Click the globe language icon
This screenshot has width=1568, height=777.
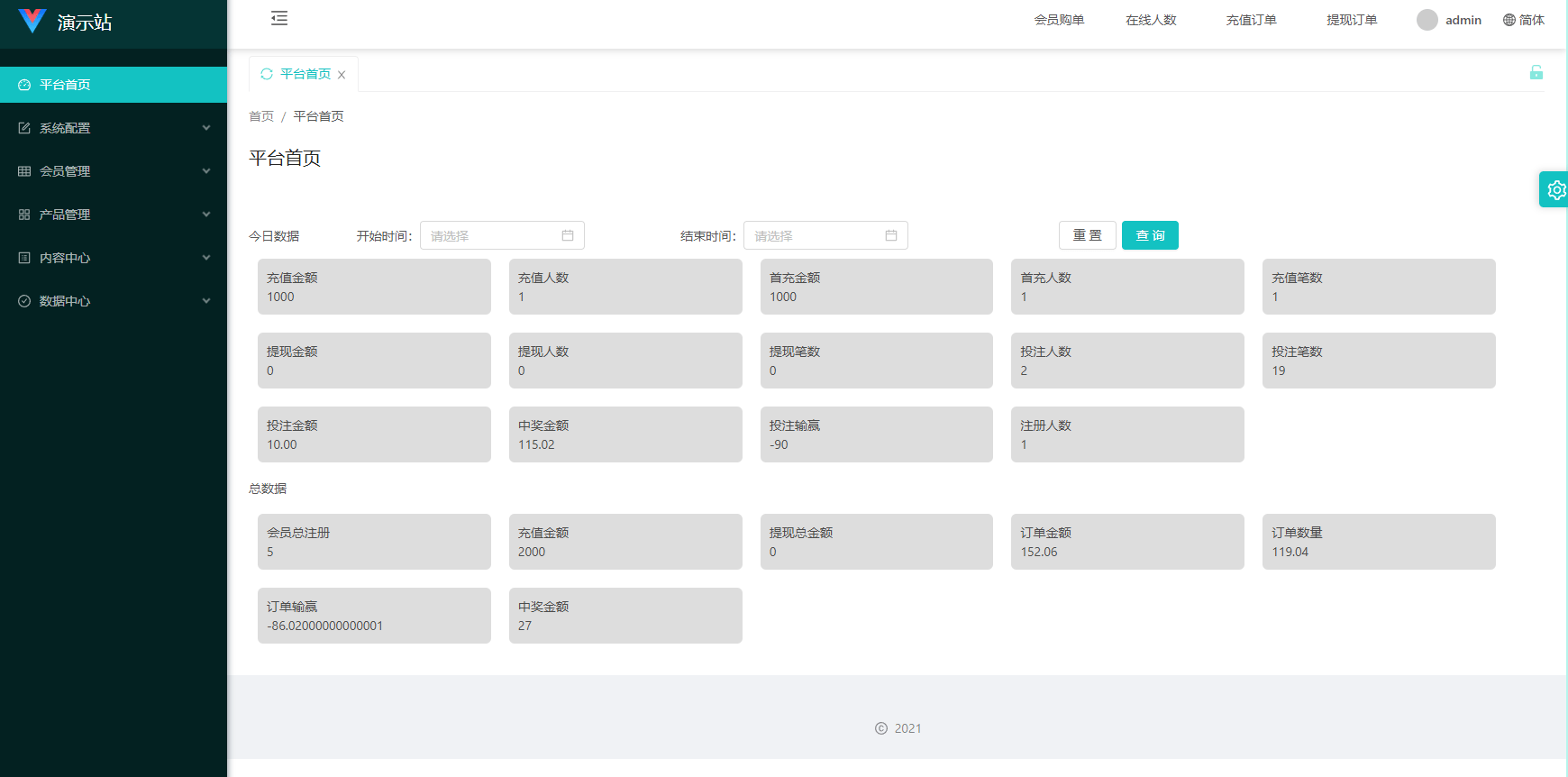tap(1509, 20)
